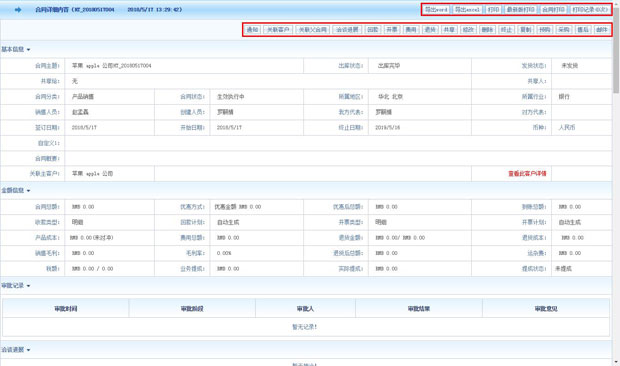This screenshot has height=366, width=620.
Task: Open the 关联父合同 action
Action: point(312,30)
